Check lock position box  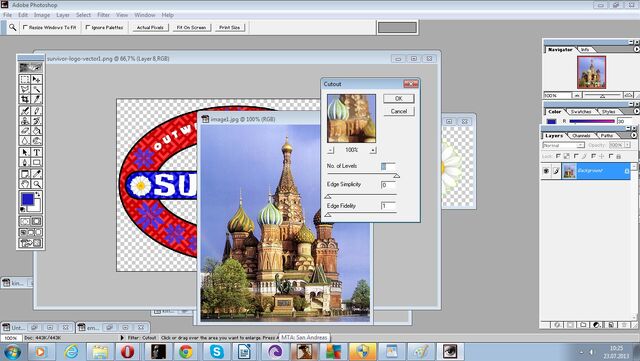[x=593, y=156]
